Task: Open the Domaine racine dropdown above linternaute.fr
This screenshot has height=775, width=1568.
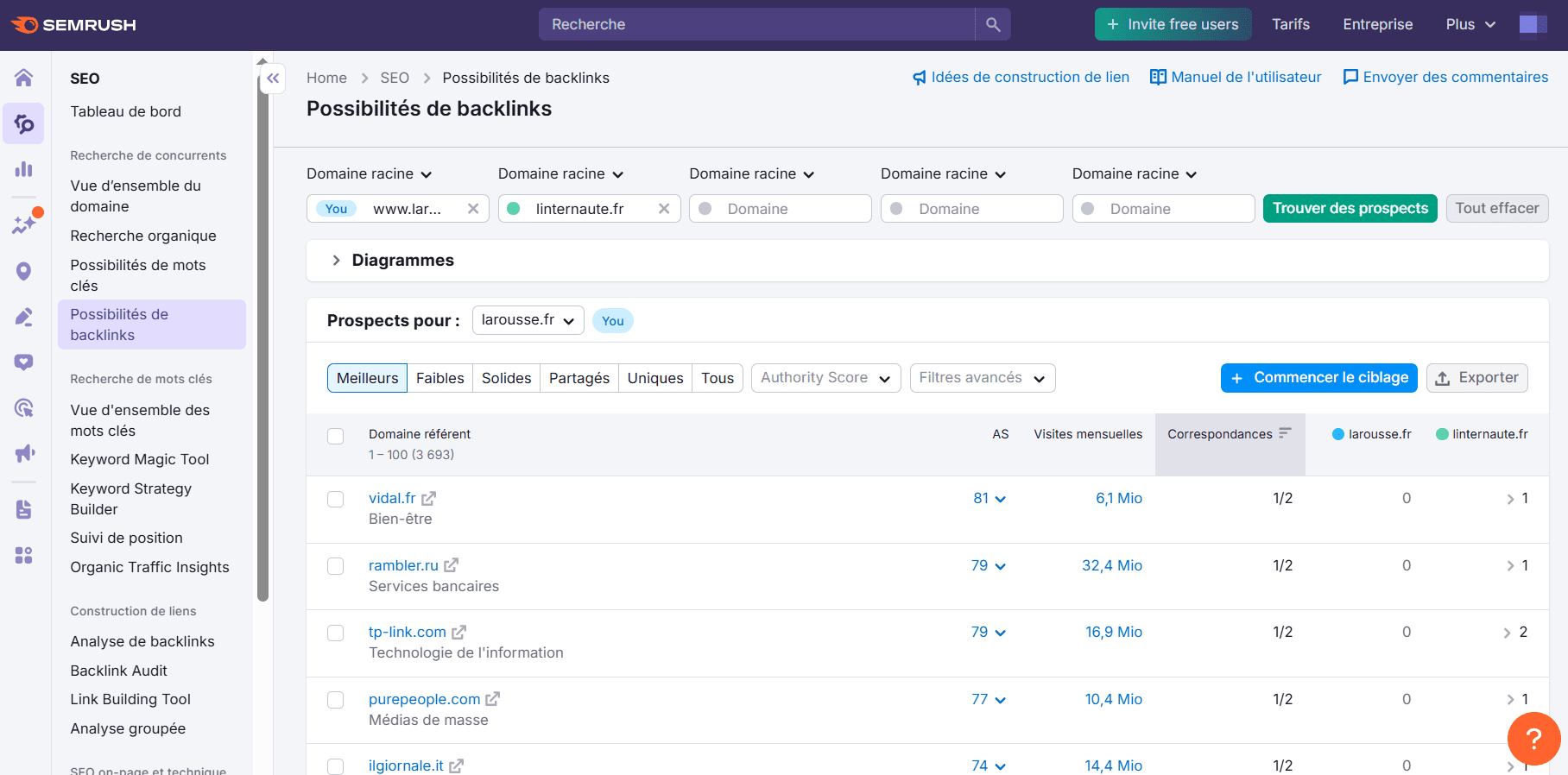Action: click(x=561, y=173)
